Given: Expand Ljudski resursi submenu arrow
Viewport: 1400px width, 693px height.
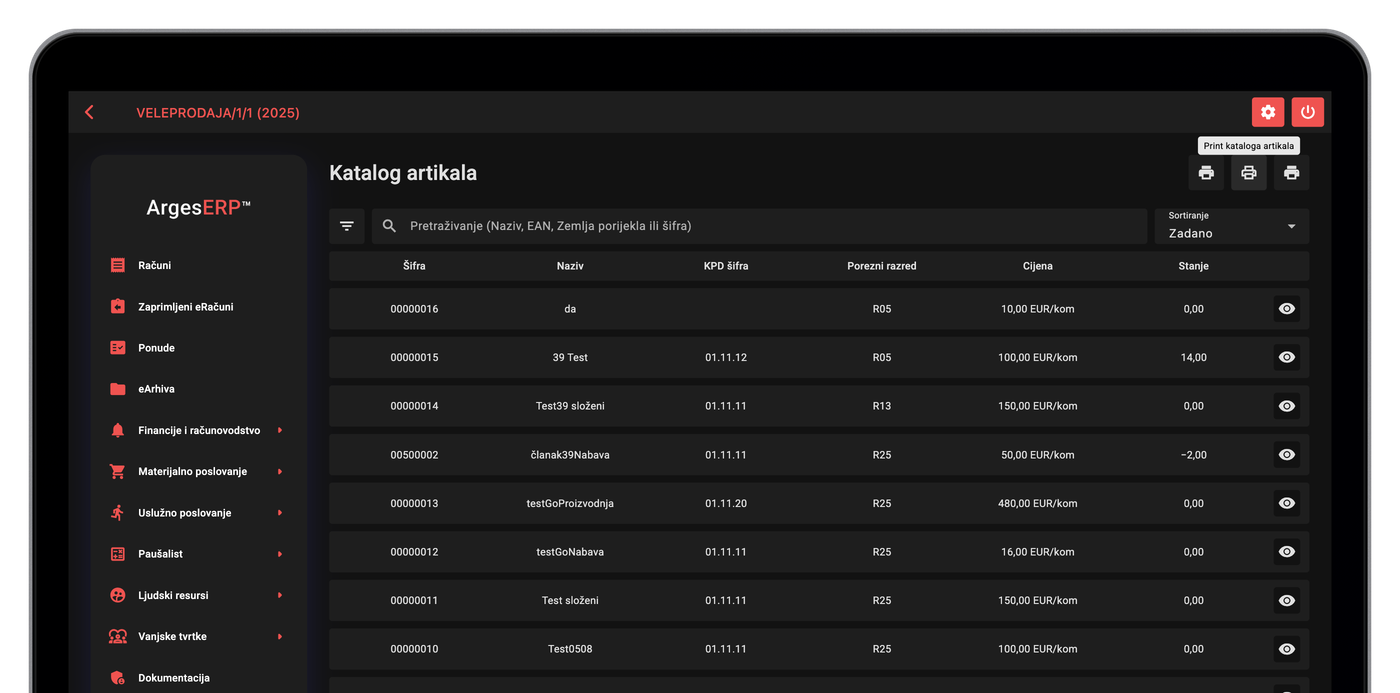Looking at the screenshot, I should click(x=280, y=595).
